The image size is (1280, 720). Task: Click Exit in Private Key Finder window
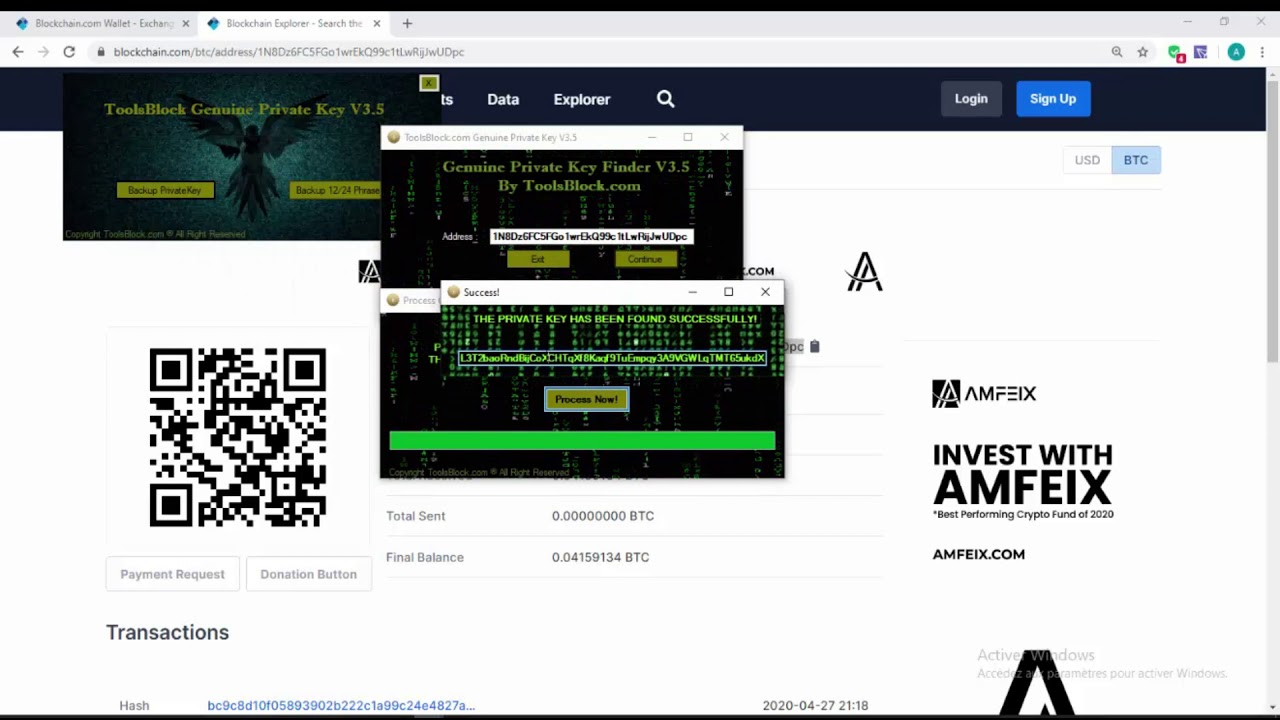click(x=538, y=259)
